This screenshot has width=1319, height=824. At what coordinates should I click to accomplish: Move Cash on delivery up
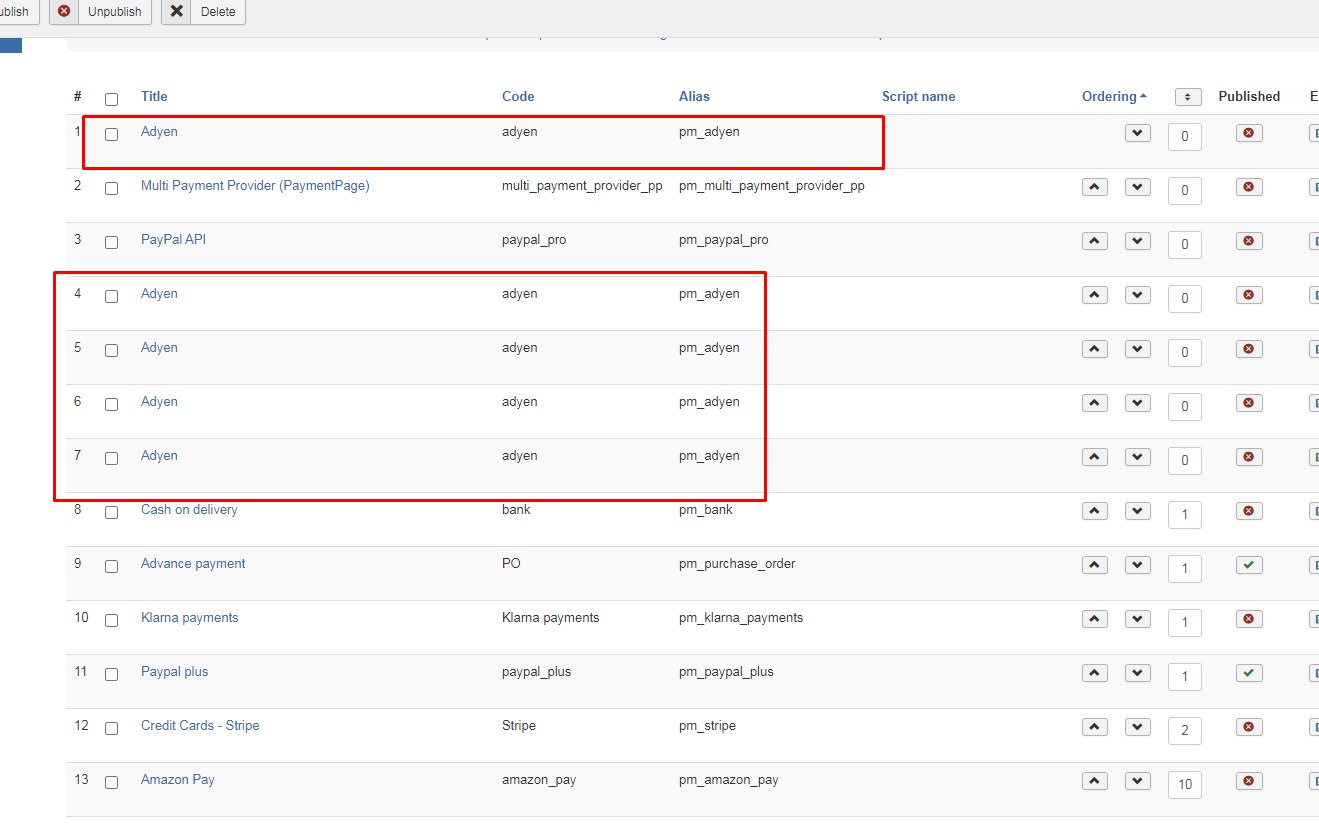point(1095,511)
